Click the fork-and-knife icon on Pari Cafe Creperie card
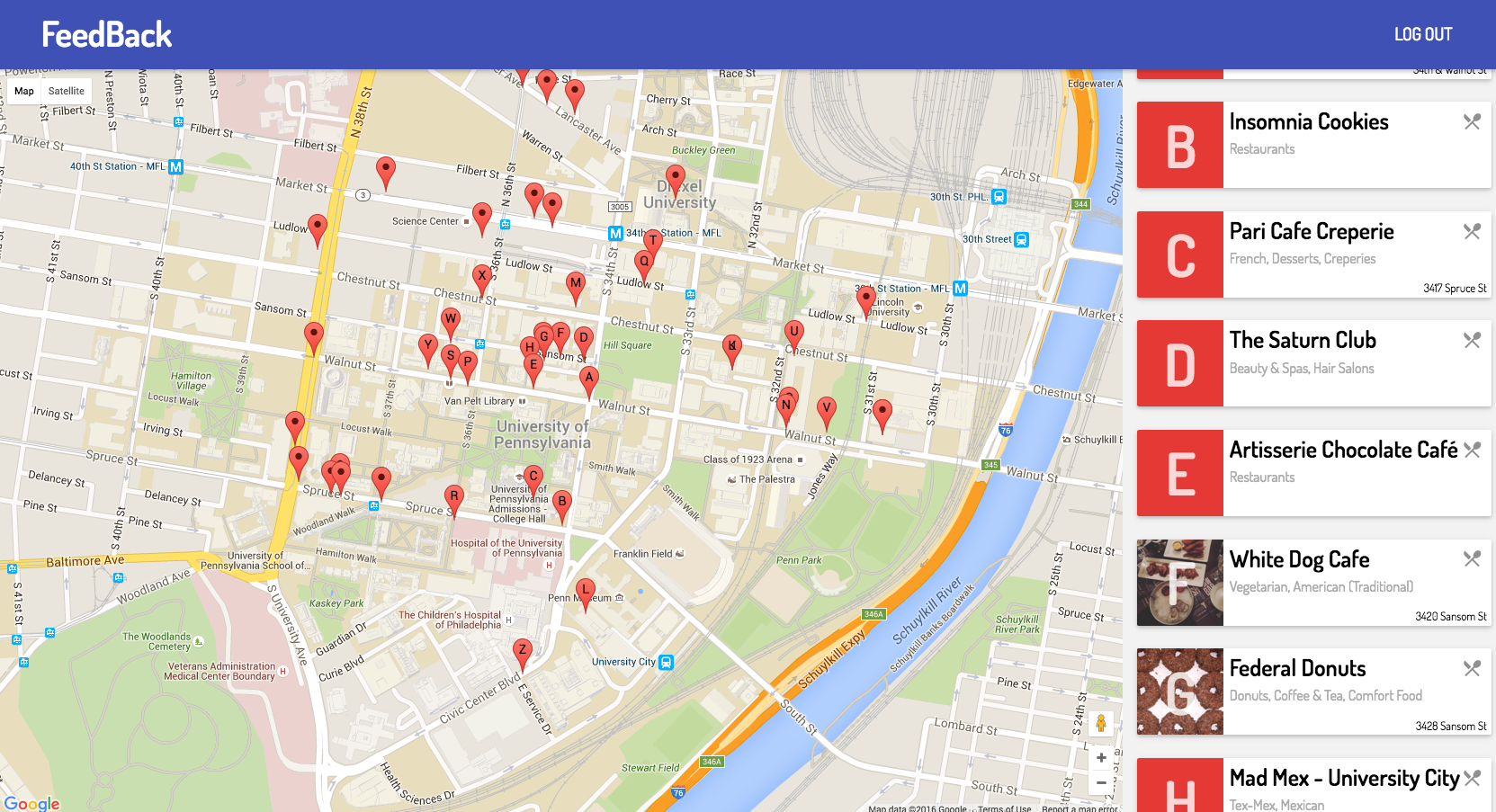 (1472, 231)
